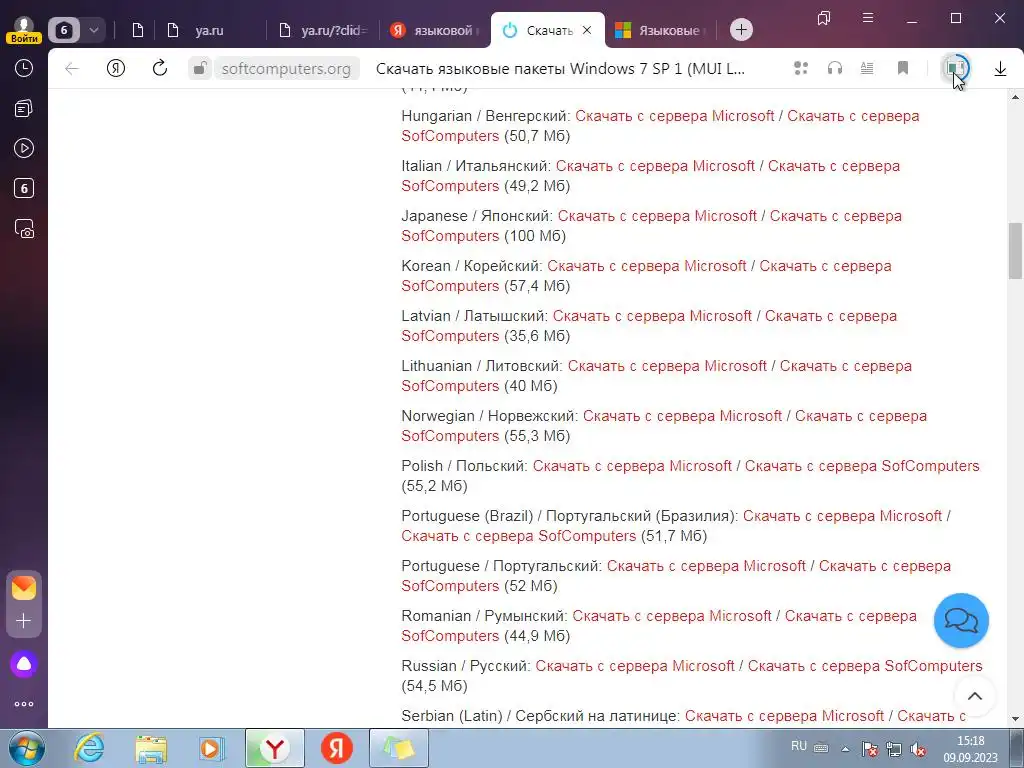Download Polish pack from SofComputers server
This screenshot has height=768, width=1024.
862,466
